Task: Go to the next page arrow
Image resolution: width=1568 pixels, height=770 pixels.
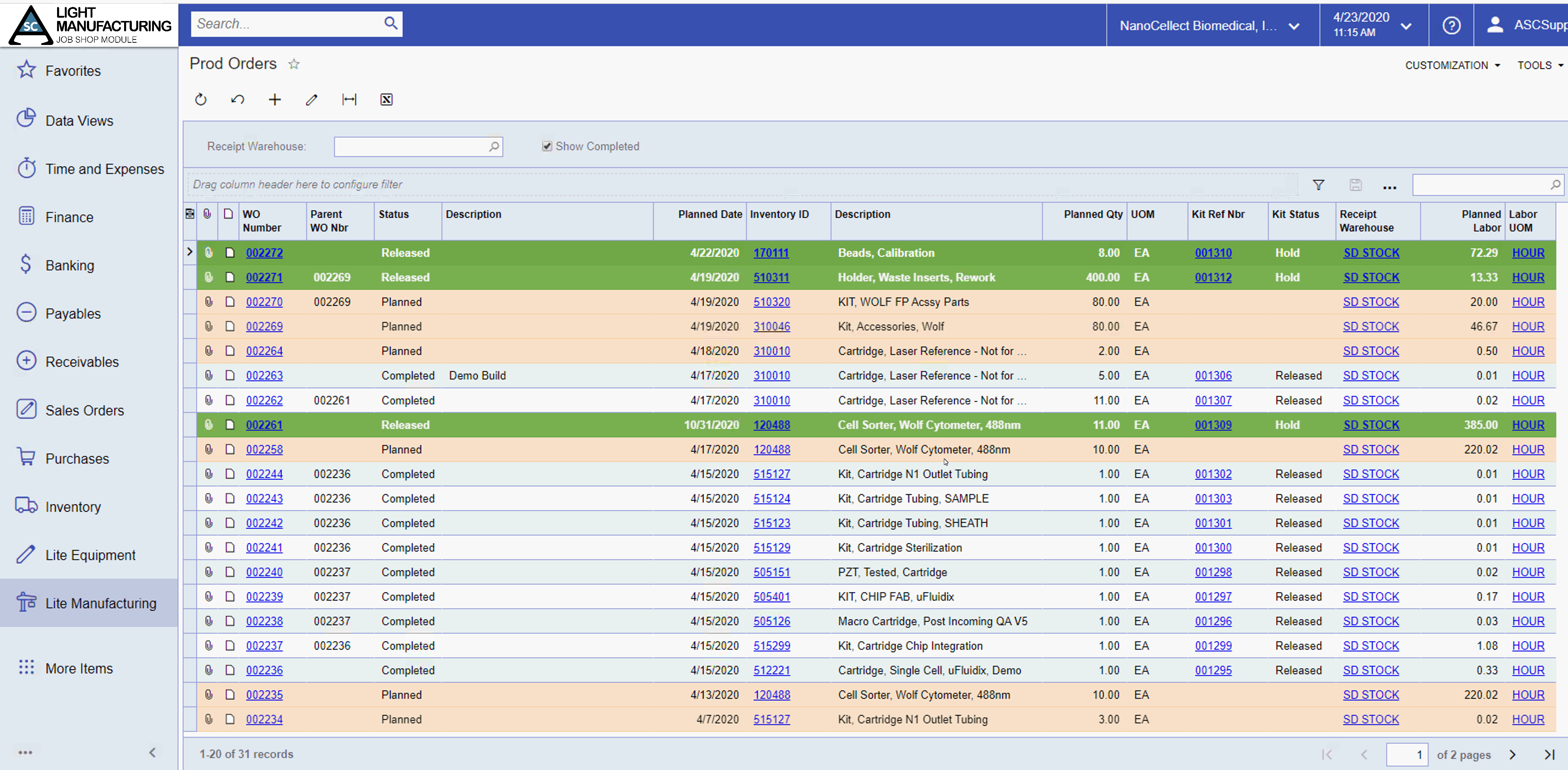Action: 1512,754
